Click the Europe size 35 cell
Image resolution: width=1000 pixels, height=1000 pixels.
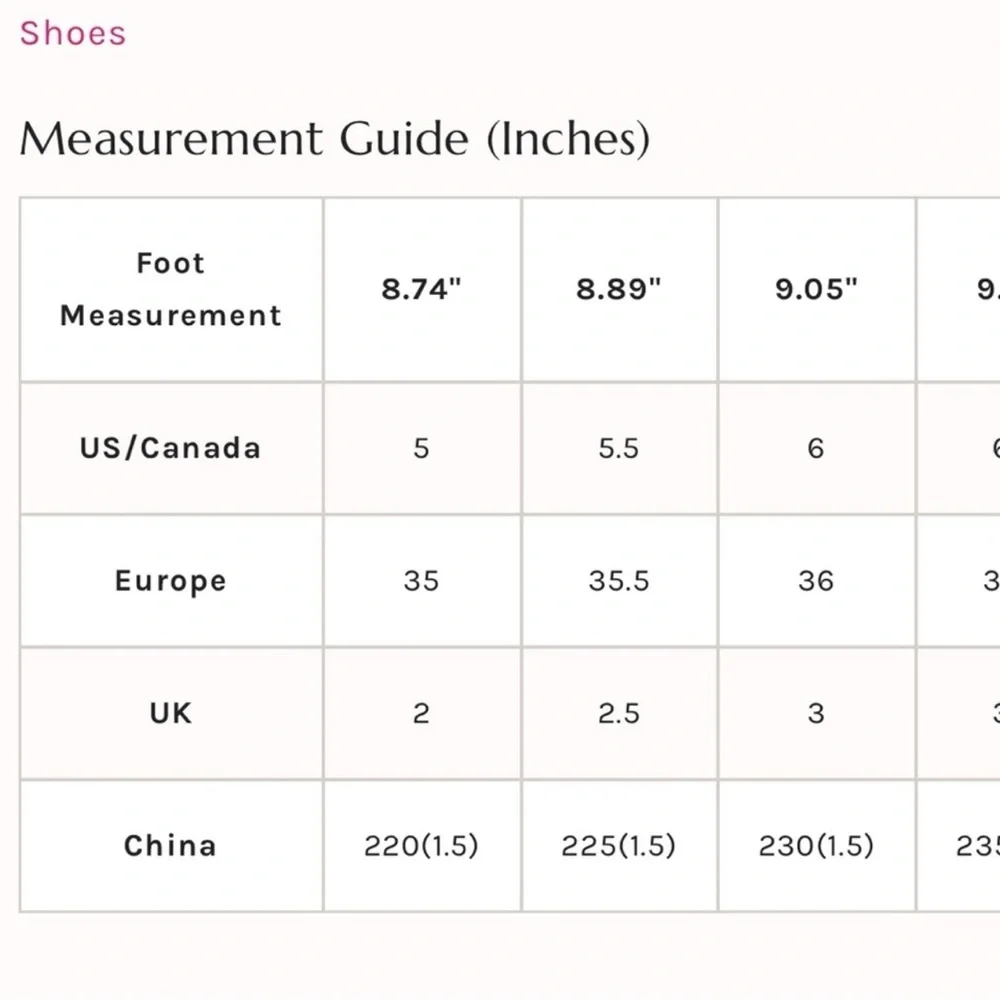421,580
